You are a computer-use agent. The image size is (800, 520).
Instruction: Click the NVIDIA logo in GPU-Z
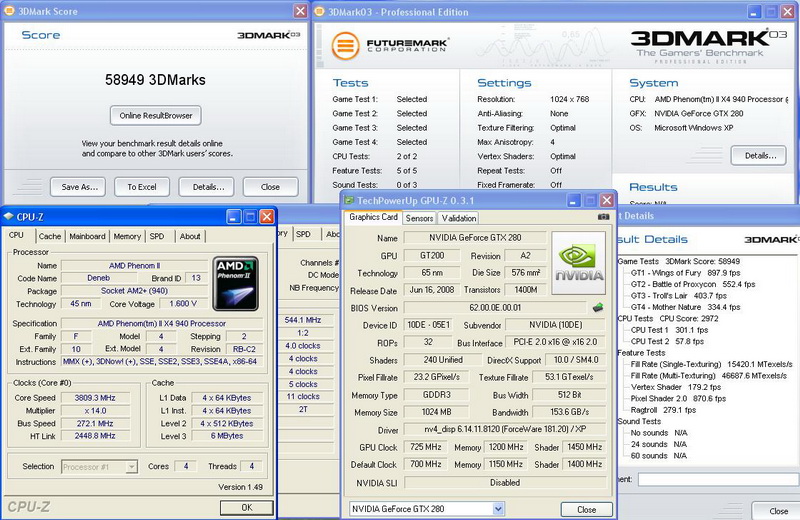pos(579,263)
